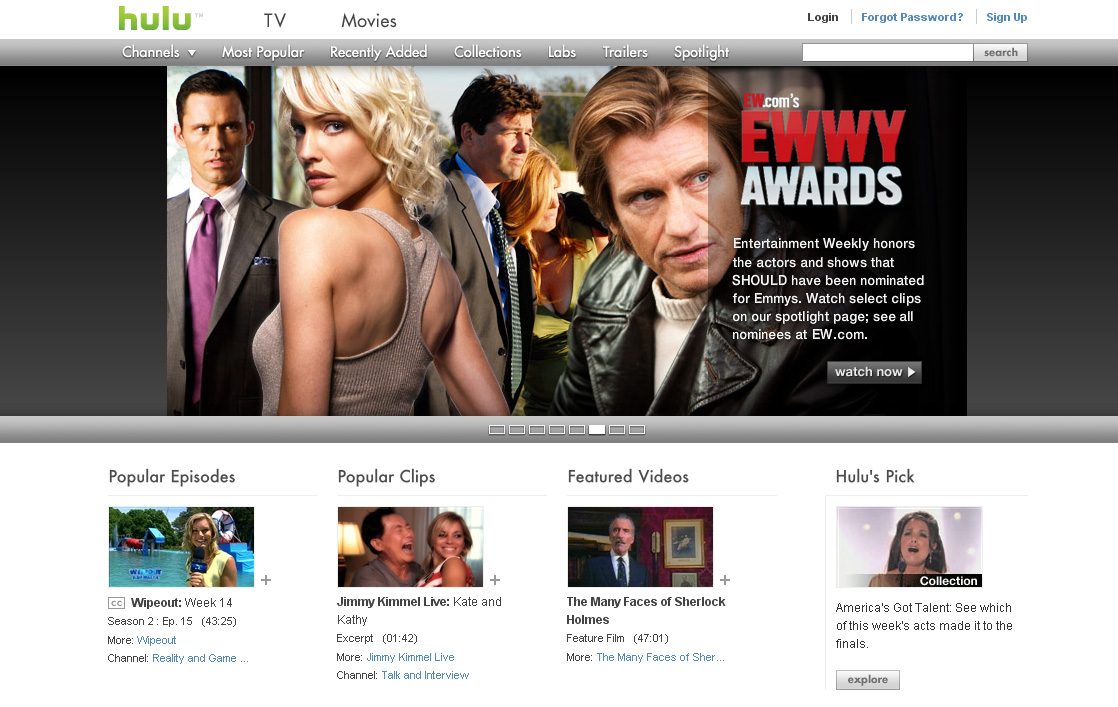Click Jimmy Kimmel Live: Kate and Kathy title
The width and height of the screenshot is (1118, 707).
coord(419,611)
